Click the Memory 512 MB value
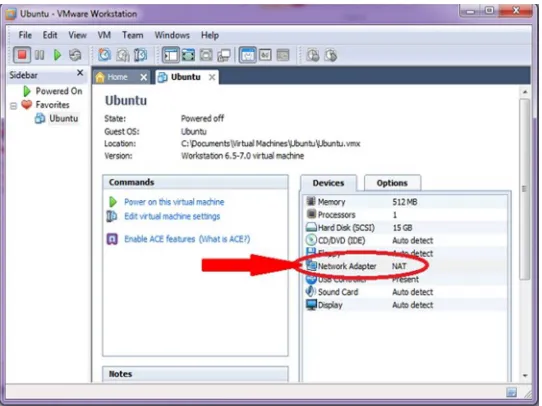This screenshot has height=406, width=542. pos(404,202)
